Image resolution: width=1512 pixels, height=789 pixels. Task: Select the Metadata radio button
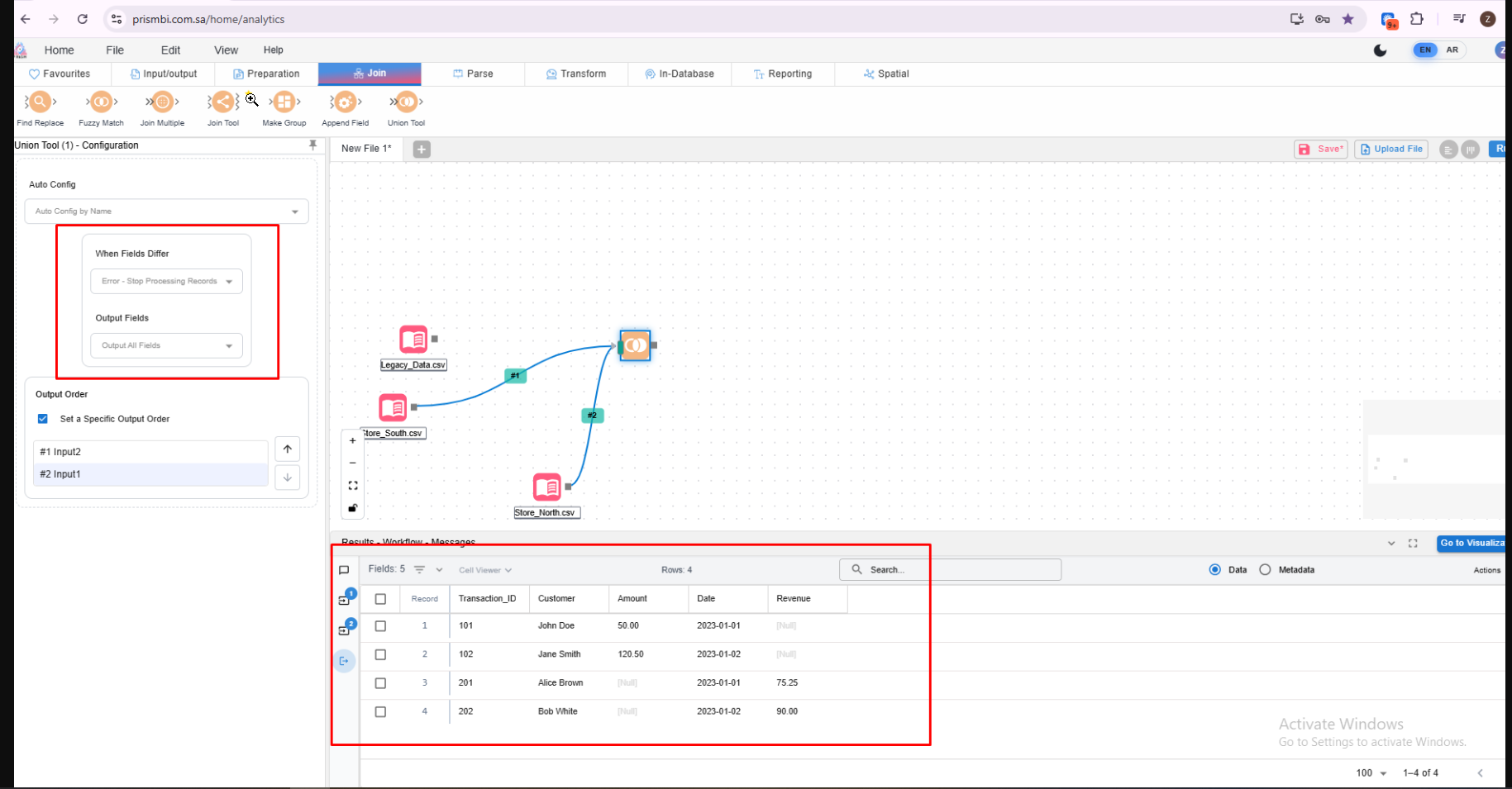pyautogui.click(x=1265, y=570)
